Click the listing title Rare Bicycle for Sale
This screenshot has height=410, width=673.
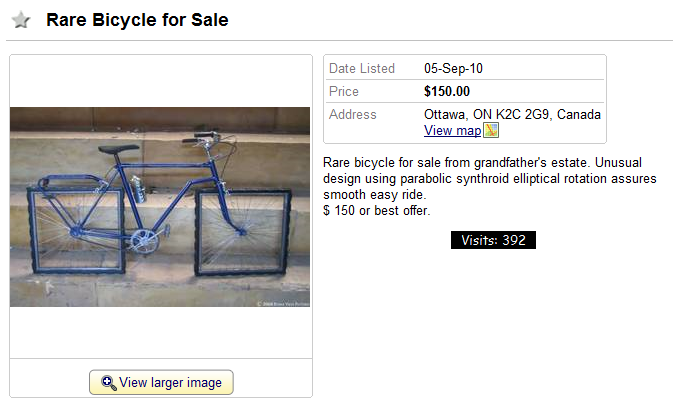[137, 20]
